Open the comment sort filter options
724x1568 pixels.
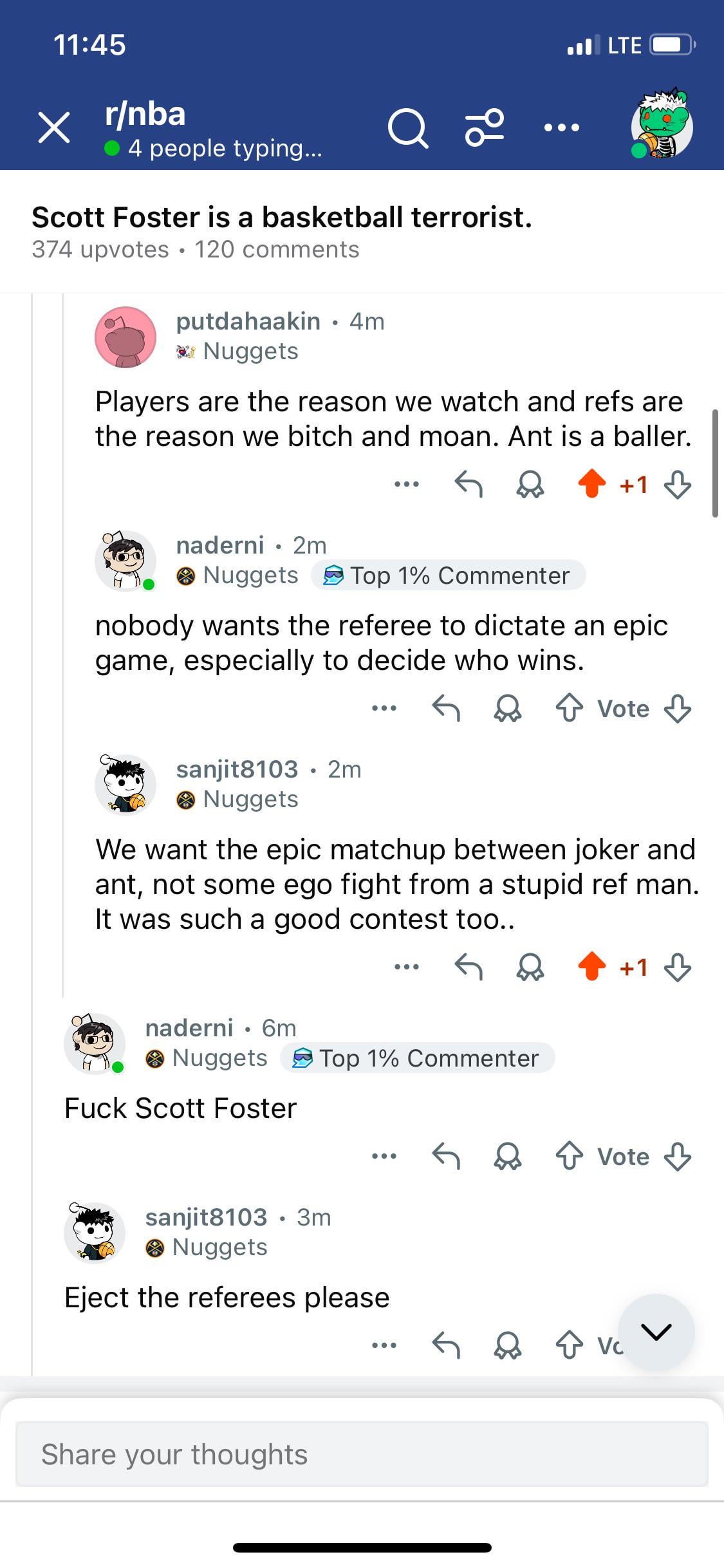pos(485,127)
